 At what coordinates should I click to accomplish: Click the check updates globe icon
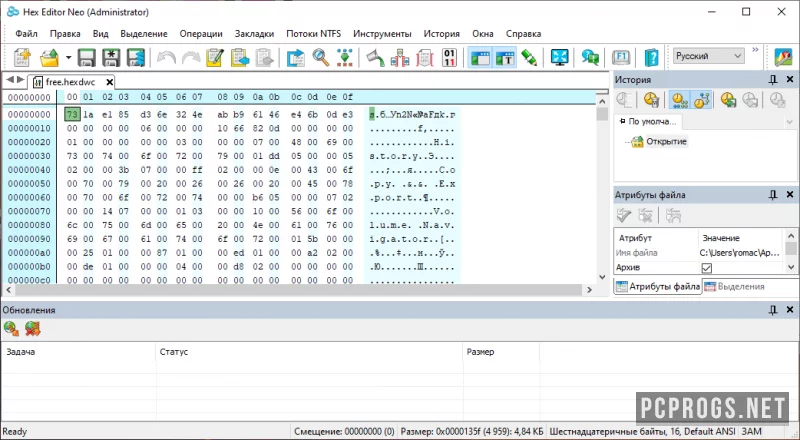pyautogui.click(x=11, y=329)
